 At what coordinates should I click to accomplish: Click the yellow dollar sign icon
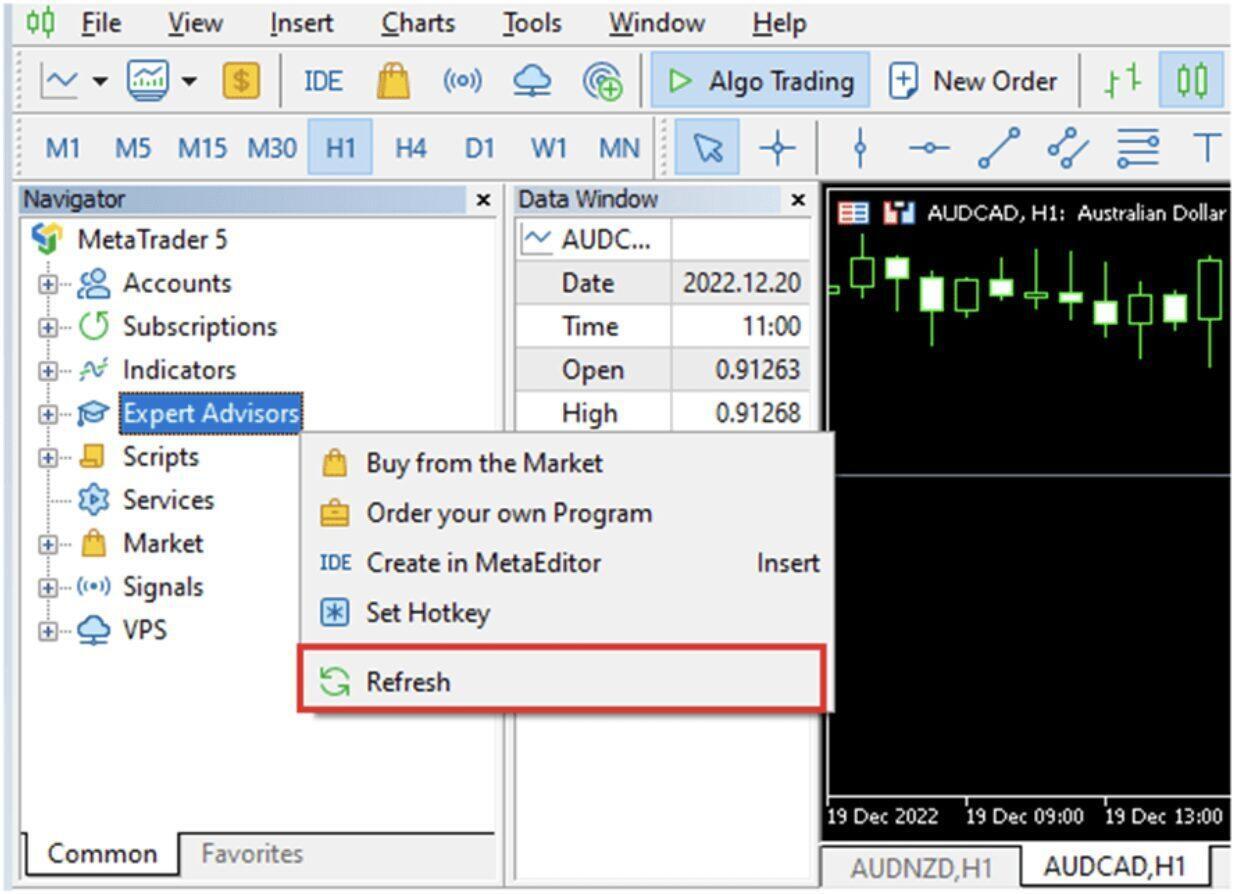pyautogui.click(x=240, y=81)
